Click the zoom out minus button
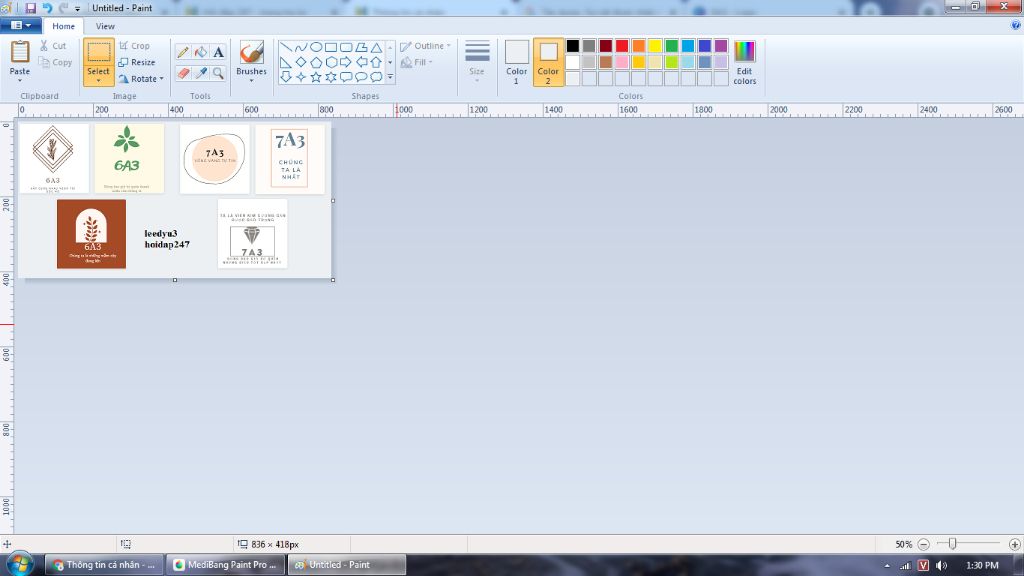The image size is (1024, 576). coord(923,544)
